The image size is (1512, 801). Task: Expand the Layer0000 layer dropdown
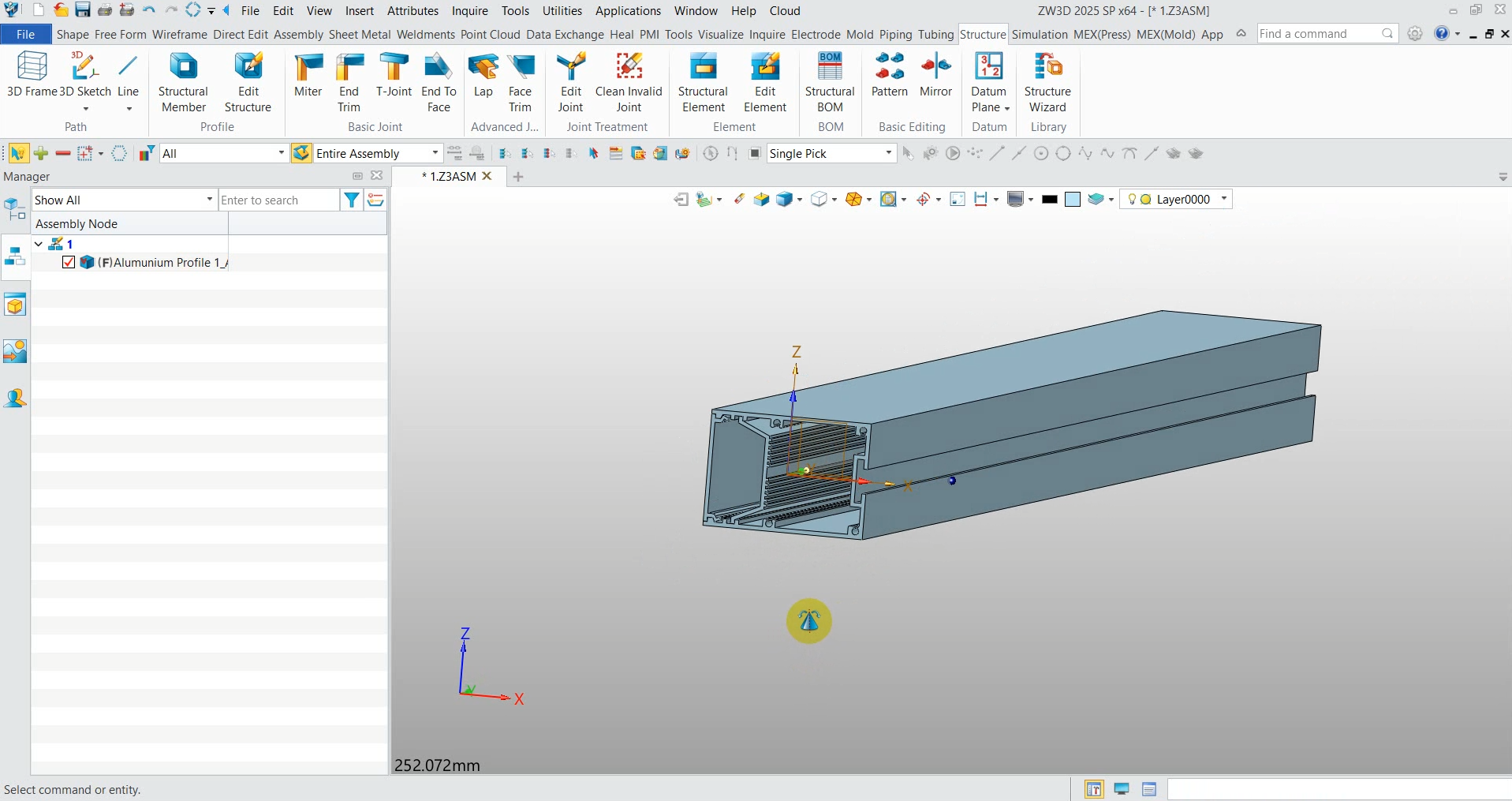point(1224,200)
